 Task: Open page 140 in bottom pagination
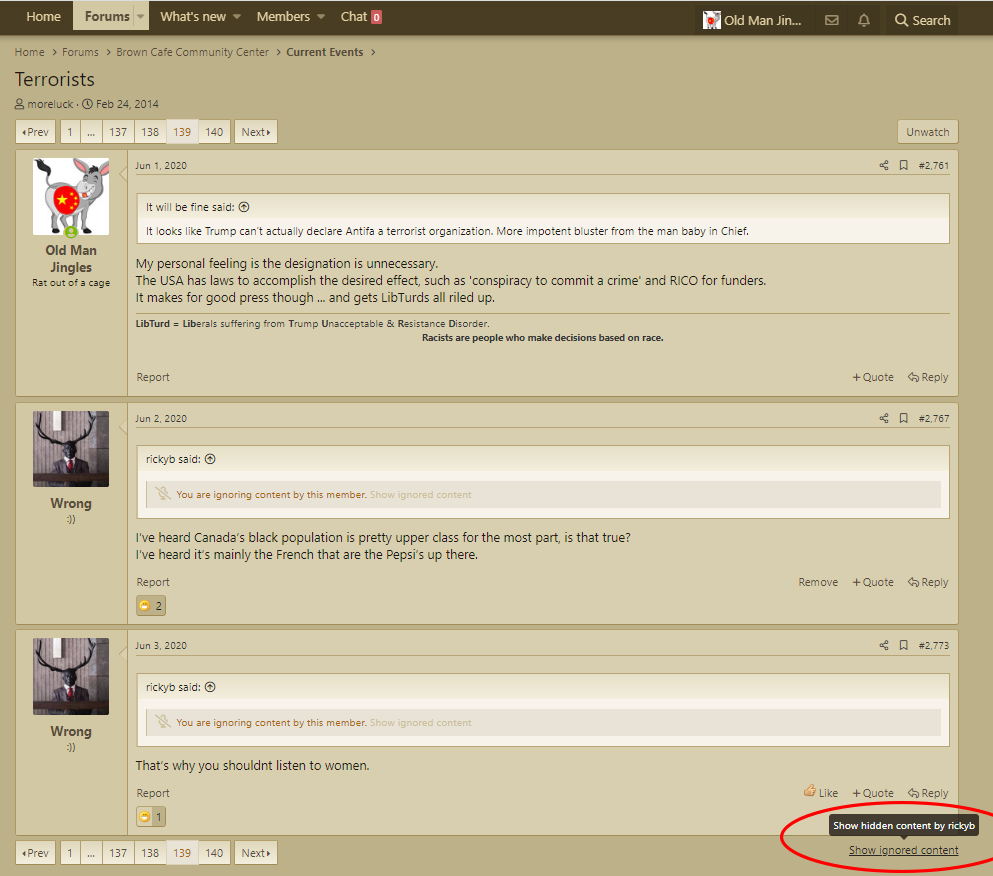214,853
